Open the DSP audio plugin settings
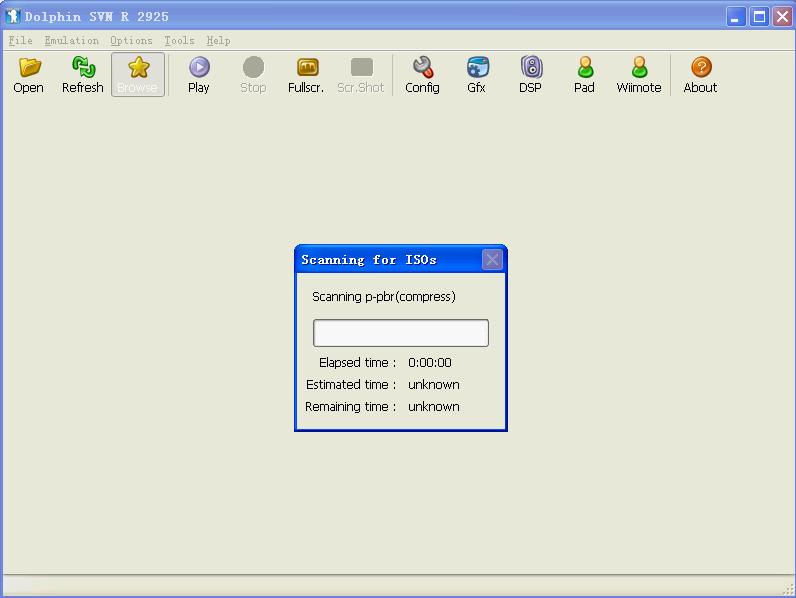Screen dimensions: 796x598 click(531, 67)
